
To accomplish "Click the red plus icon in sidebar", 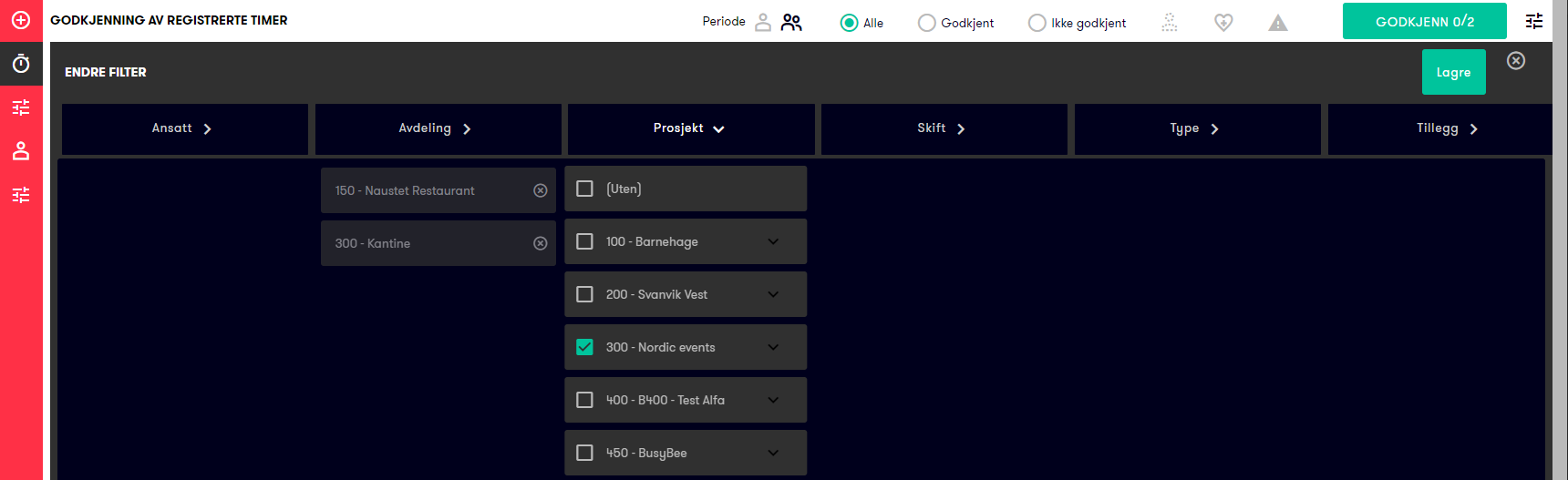I will coord(21,20).
